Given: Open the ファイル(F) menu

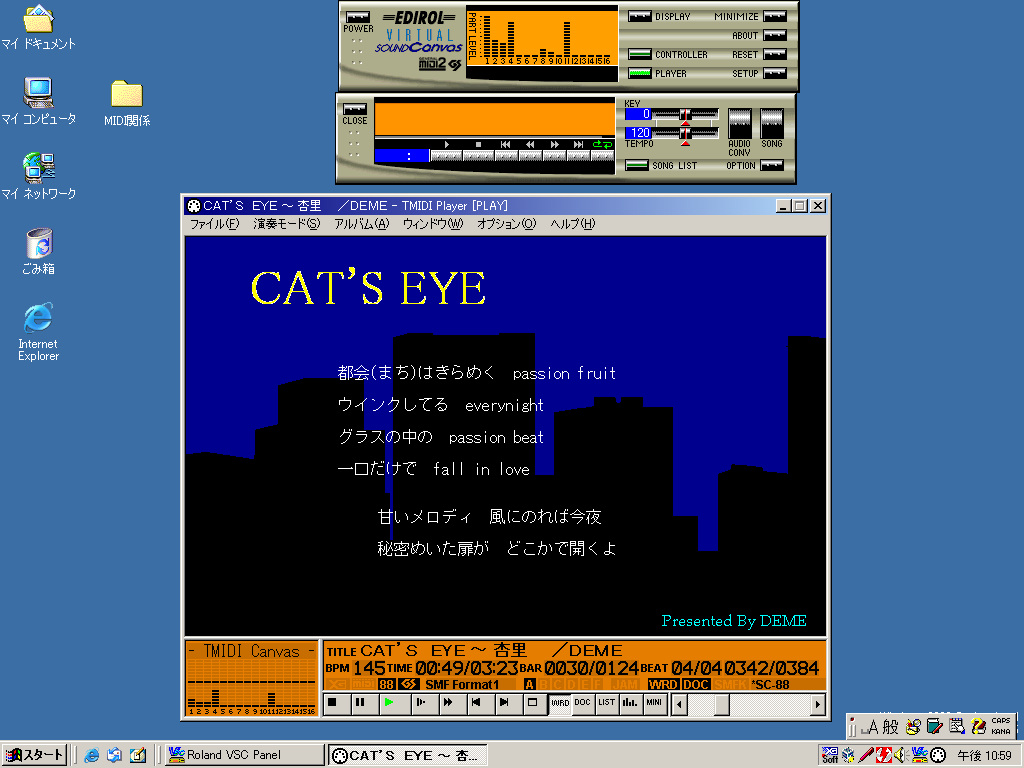Looking at the screenshot, I should coord(214,224).
